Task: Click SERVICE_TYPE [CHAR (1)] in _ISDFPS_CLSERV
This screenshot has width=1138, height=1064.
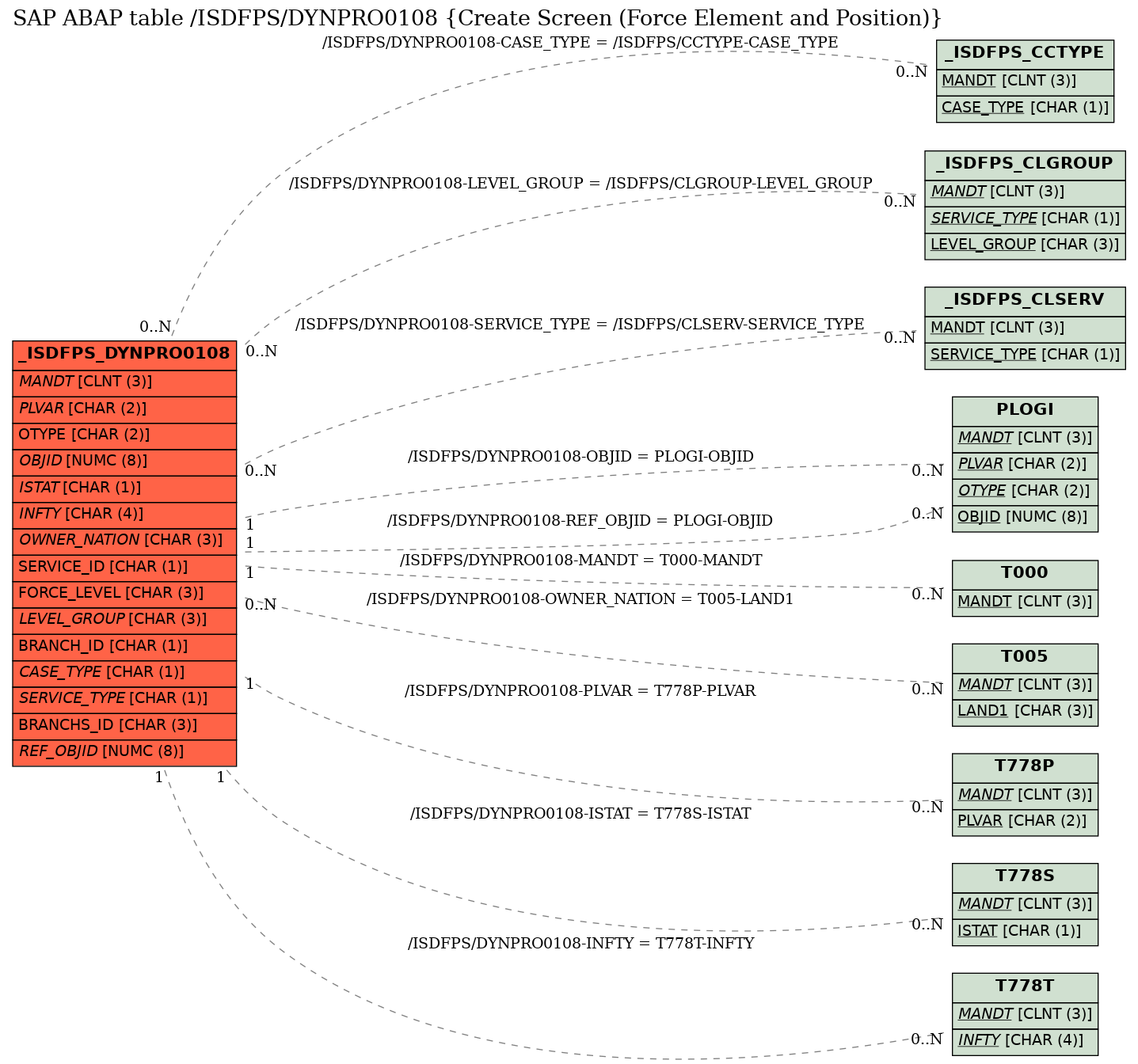Action: click(x=1025, y=355)
